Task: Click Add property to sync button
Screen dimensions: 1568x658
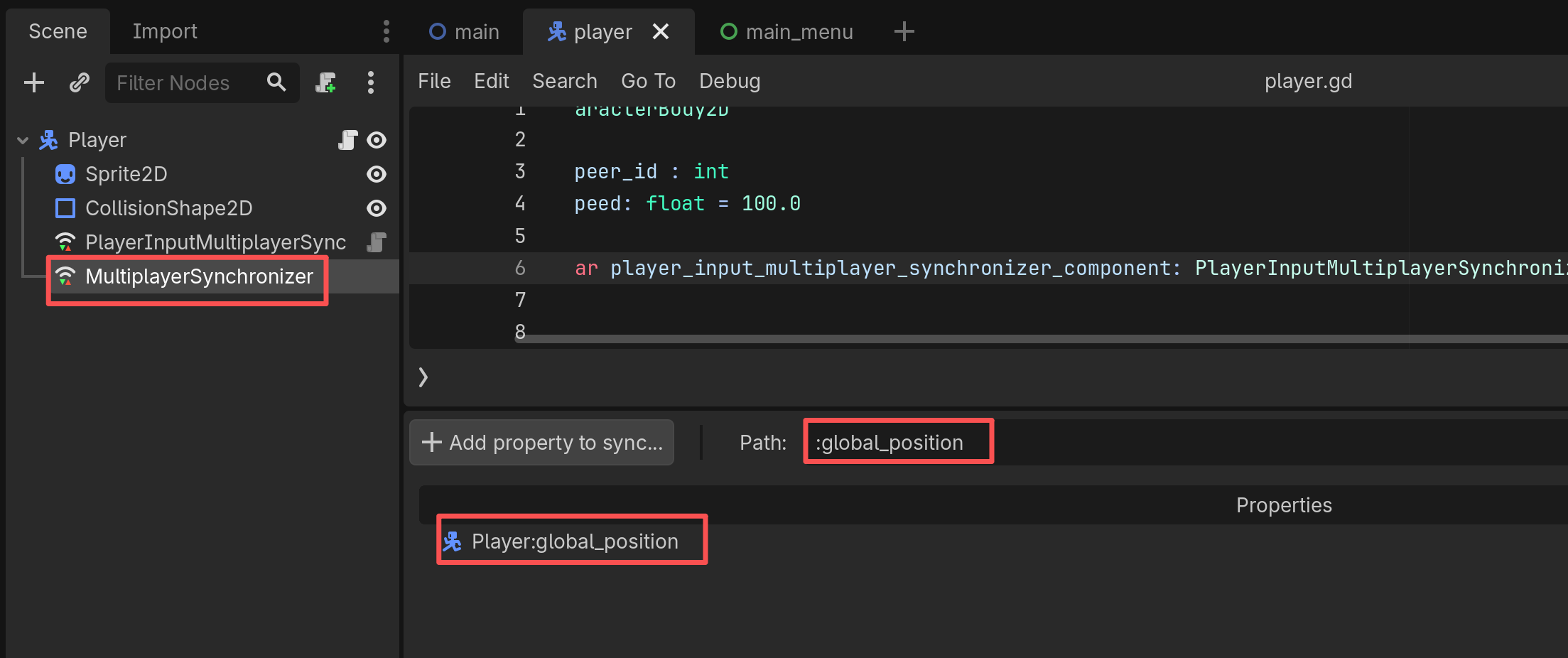Action: pos(541,443)
